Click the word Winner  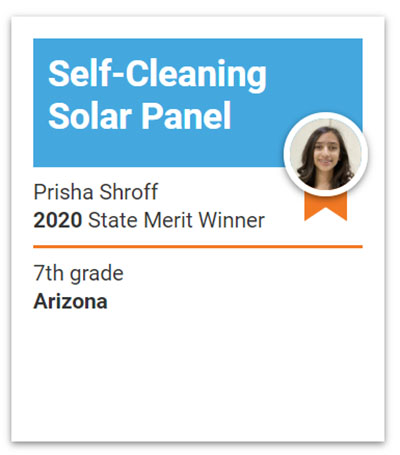click(x=232, y=220)
